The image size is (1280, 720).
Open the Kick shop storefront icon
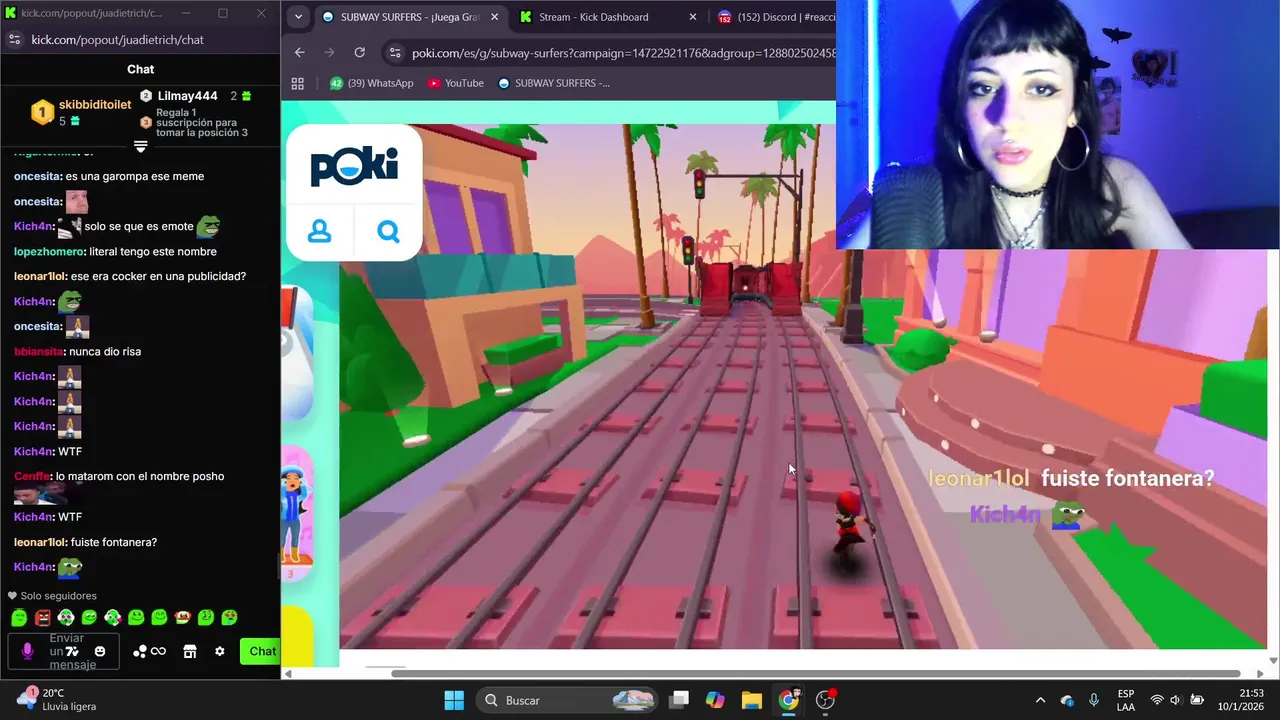coord(190,651)
